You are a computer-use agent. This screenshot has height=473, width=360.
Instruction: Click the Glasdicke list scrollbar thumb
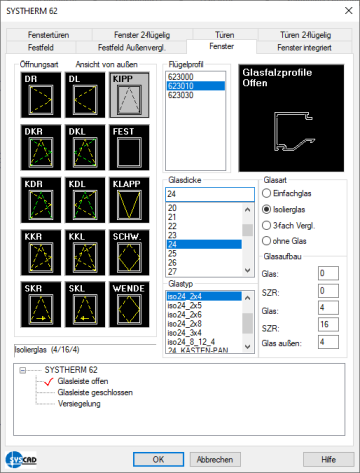point(247,230)
